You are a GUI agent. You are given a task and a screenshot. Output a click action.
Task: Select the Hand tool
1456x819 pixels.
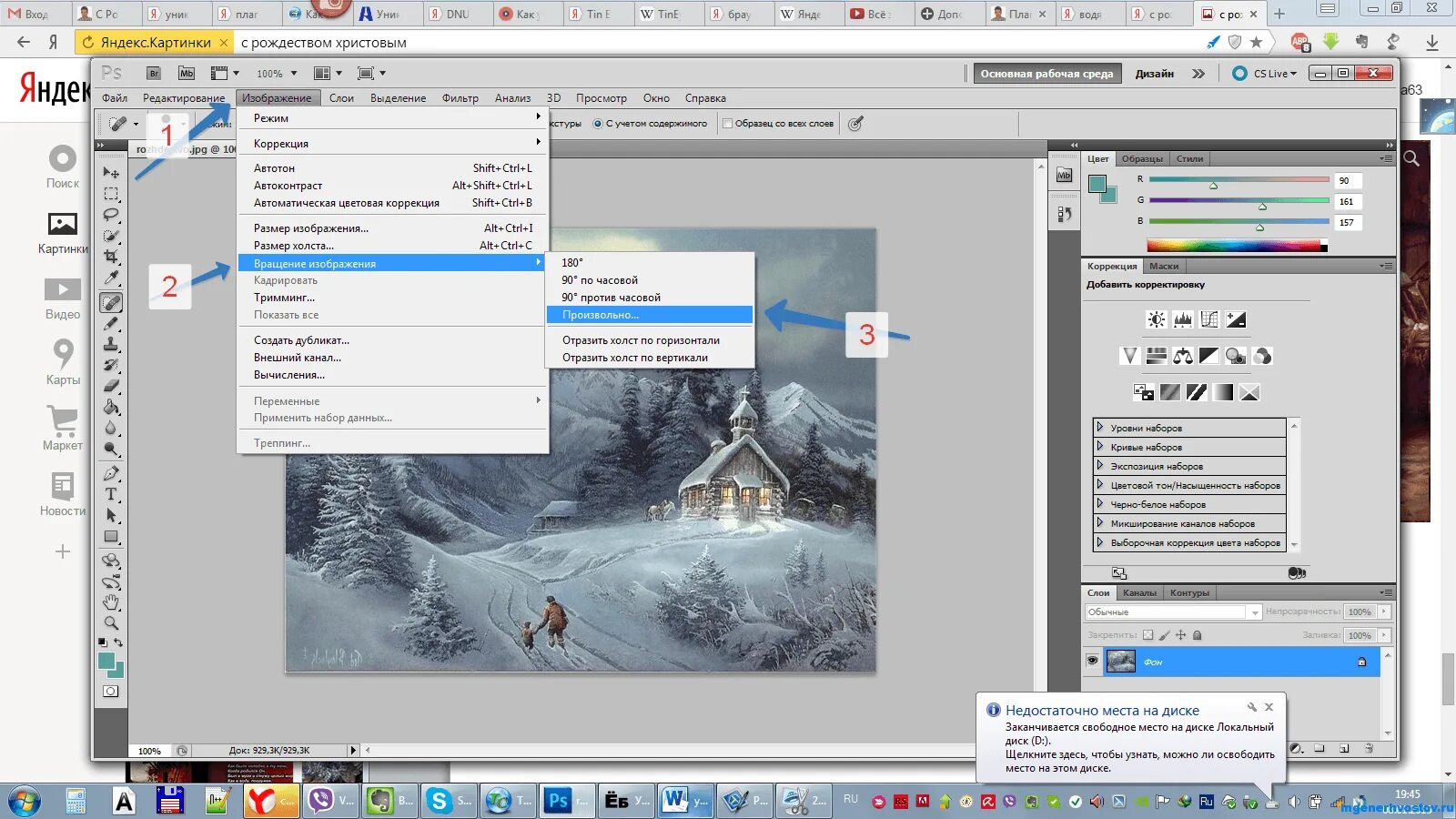(111, 602)
